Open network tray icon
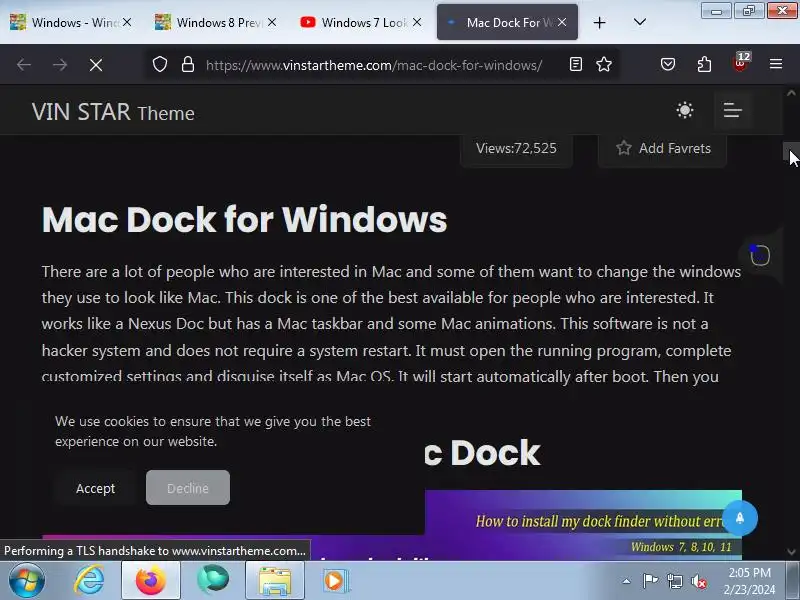 (x=674, y=581)
